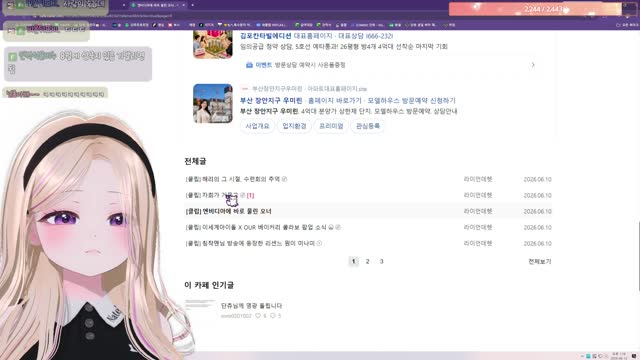Close the active browser tab
This screenshot has width=640, height=360.
pyautogui.click(x=183, y=5)
